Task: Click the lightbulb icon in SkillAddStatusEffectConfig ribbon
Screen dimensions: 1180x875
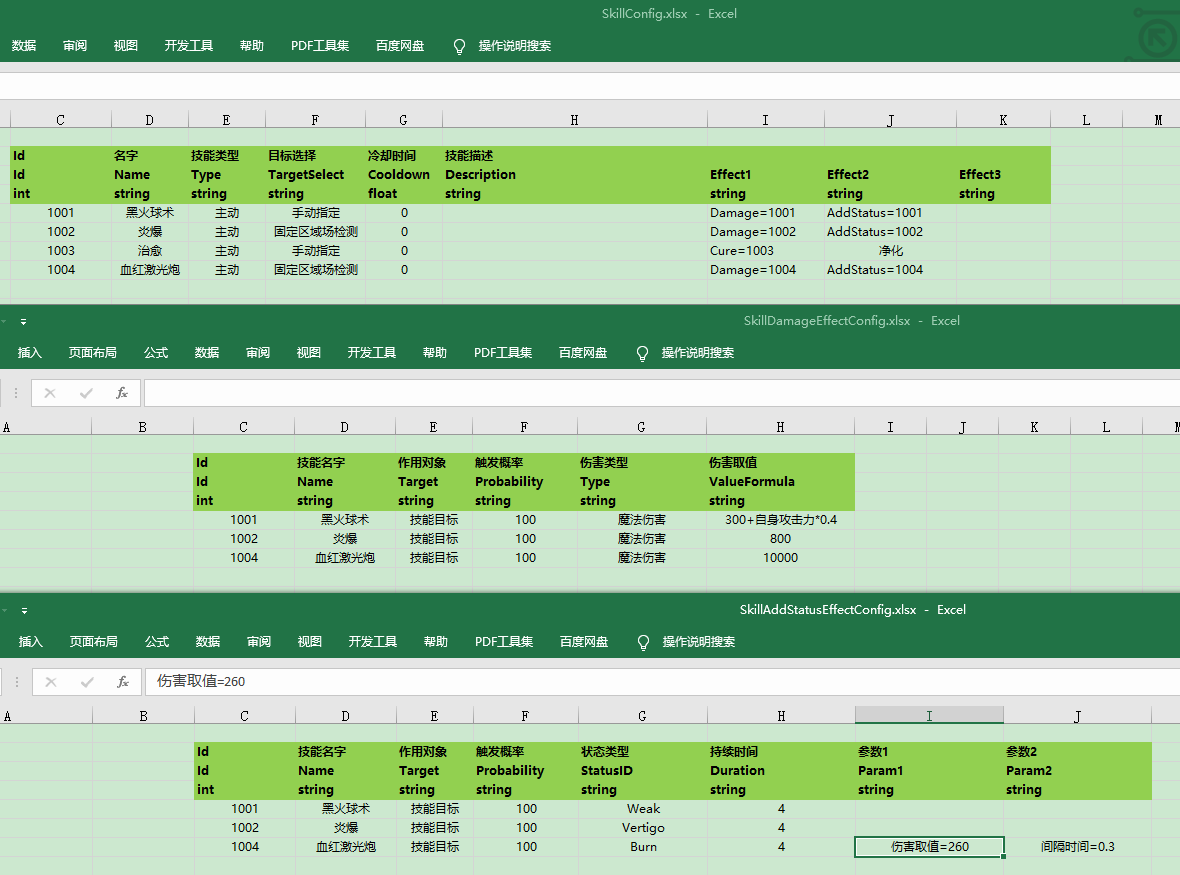Action: (643, 643)
